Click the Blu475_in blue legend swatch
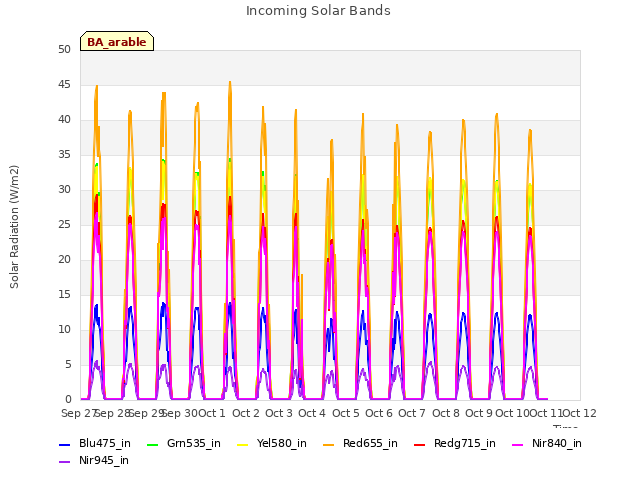The image size is (640, 480). (65, 444)
